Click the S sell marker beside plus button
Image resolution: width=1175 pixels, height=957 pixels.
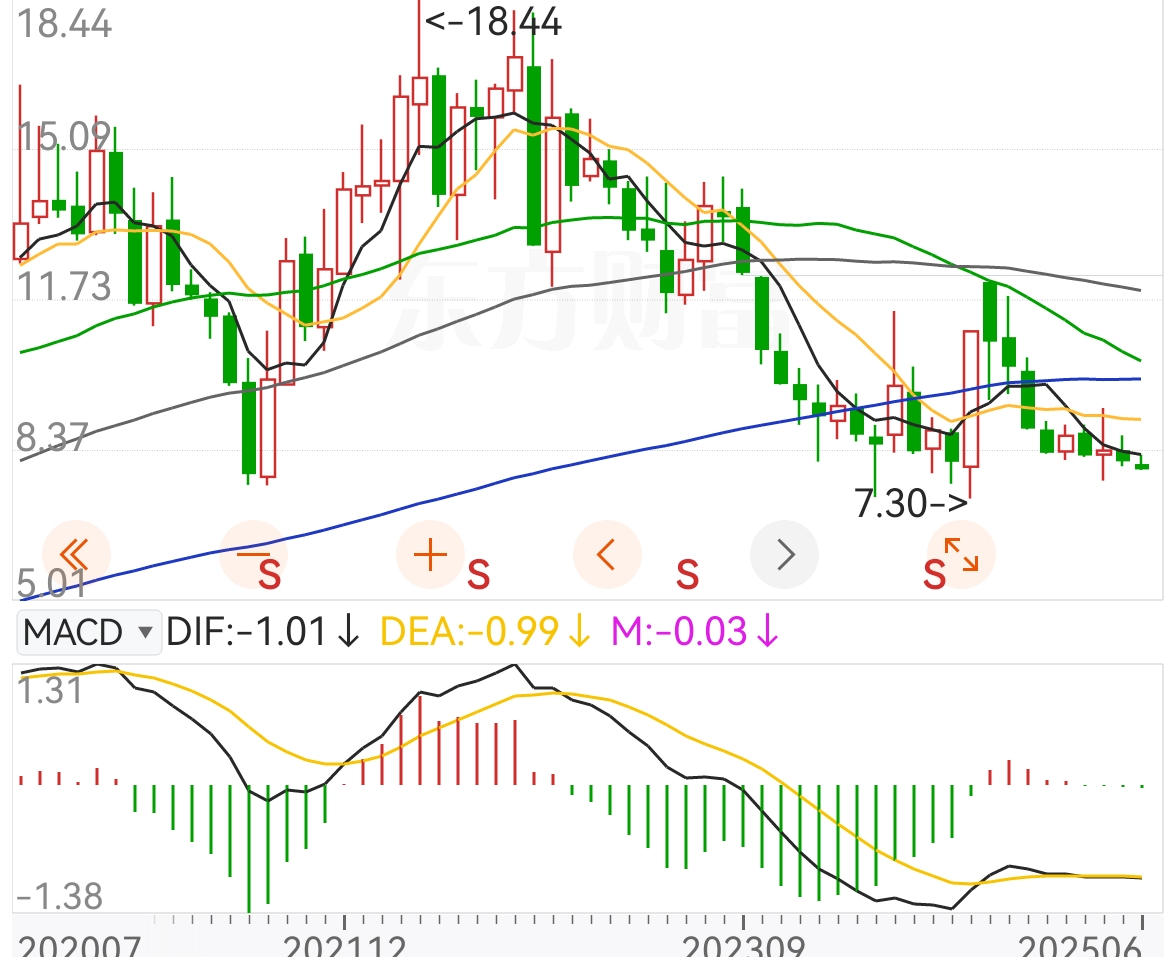[478, 576]
